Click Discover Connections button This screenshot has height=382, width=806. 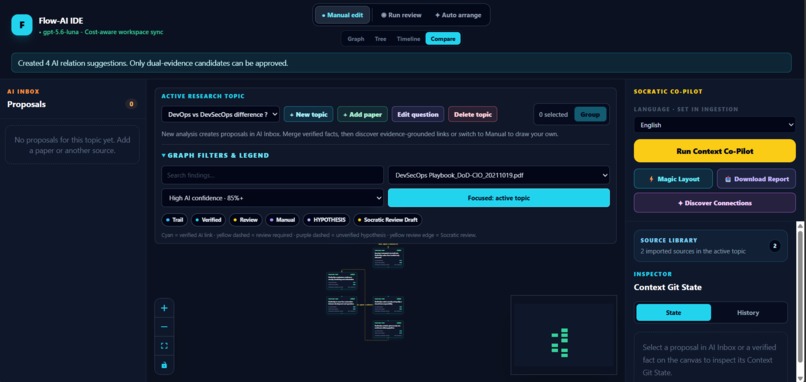pos(715,203)
